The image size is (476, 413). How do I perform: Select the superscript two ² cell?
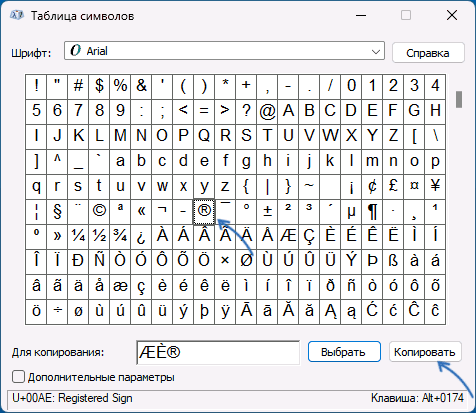pos(288,212)
